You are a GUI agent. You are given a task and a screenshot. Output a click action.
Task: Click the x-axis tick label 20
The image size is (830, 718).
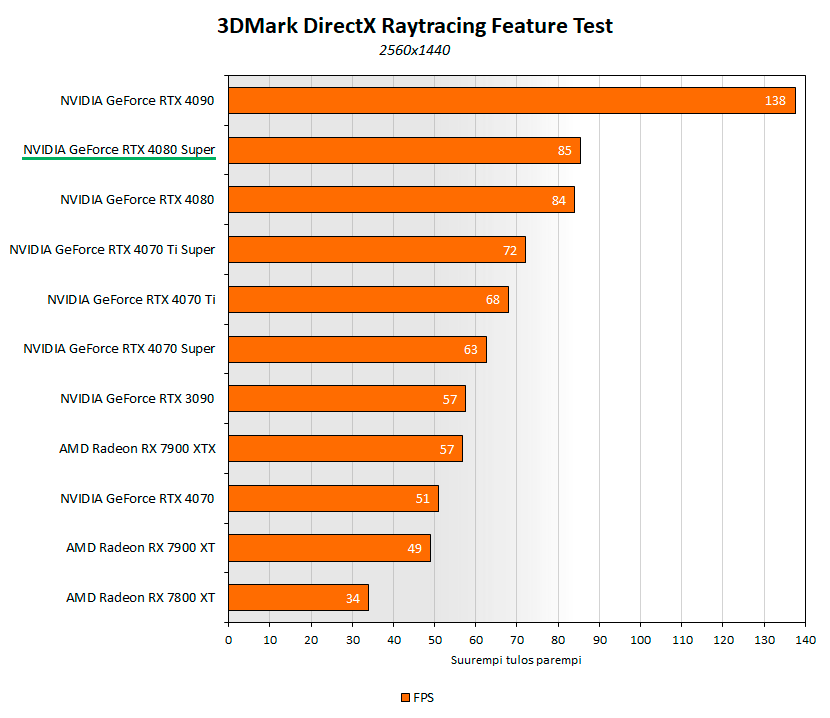tap(311, 640)
